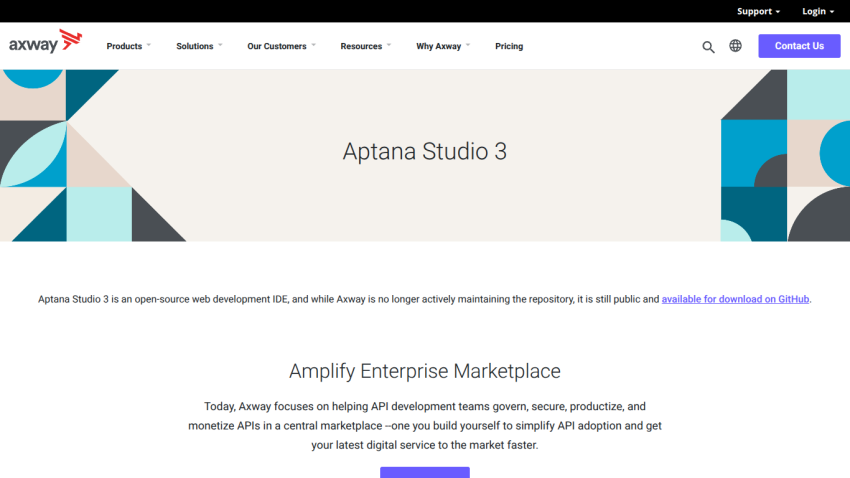The height and width of the screenshot is (478, 850).
Task: Open the Products menu
Action: 128,46
